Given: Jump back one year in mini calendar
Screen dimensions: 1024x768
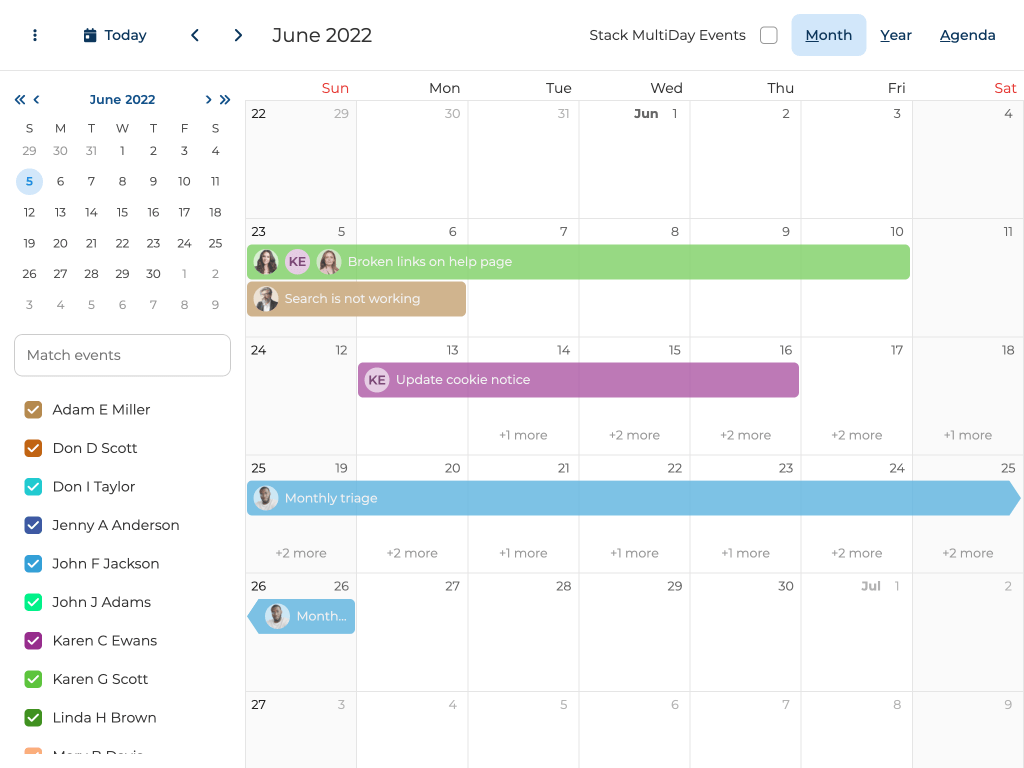Looking at the screenshot, I should point(20,100).
